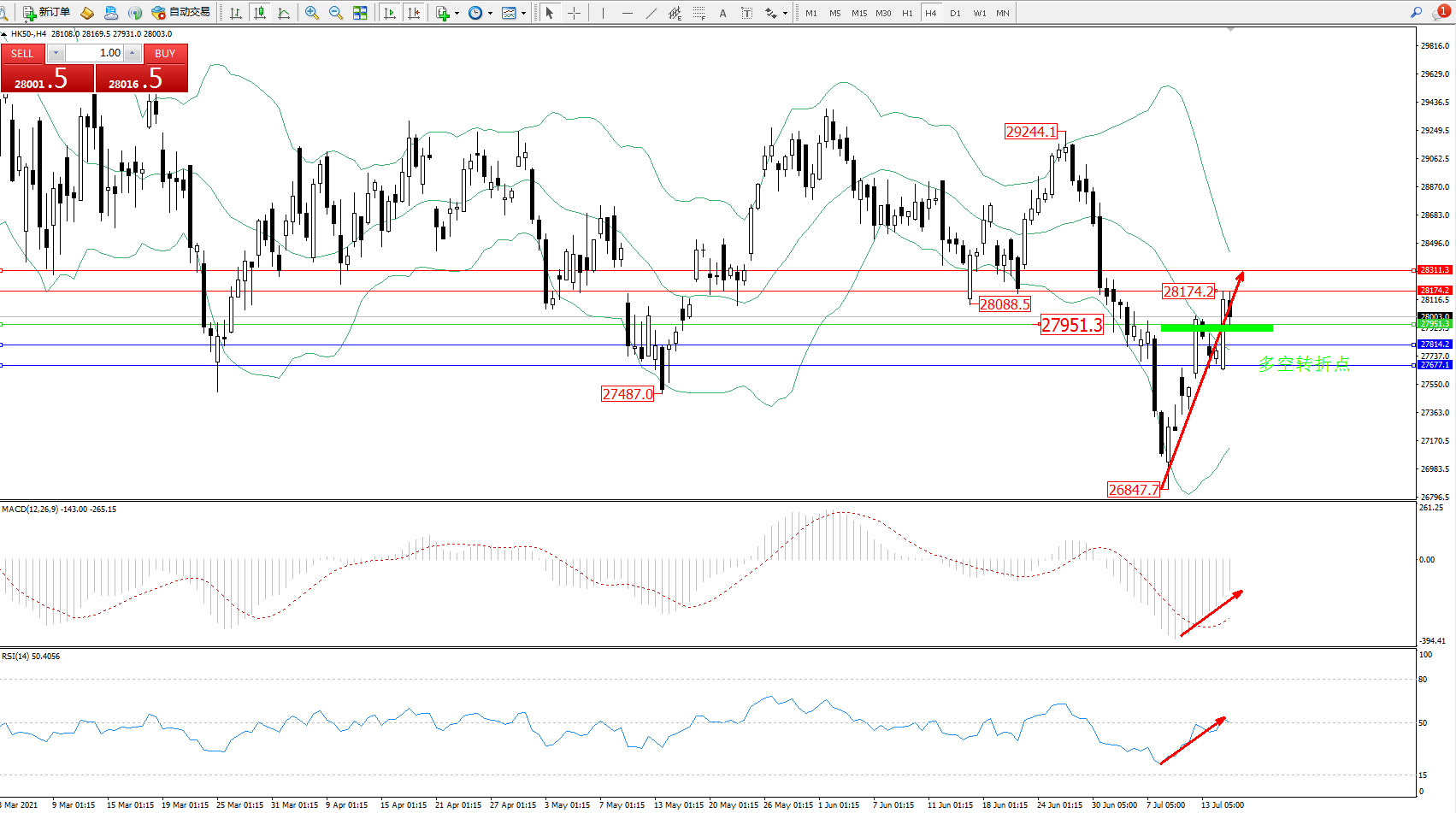1456x813 pixels.
Task: Expand the periods clock dropdown arrow
Action: tap(490, 14)
